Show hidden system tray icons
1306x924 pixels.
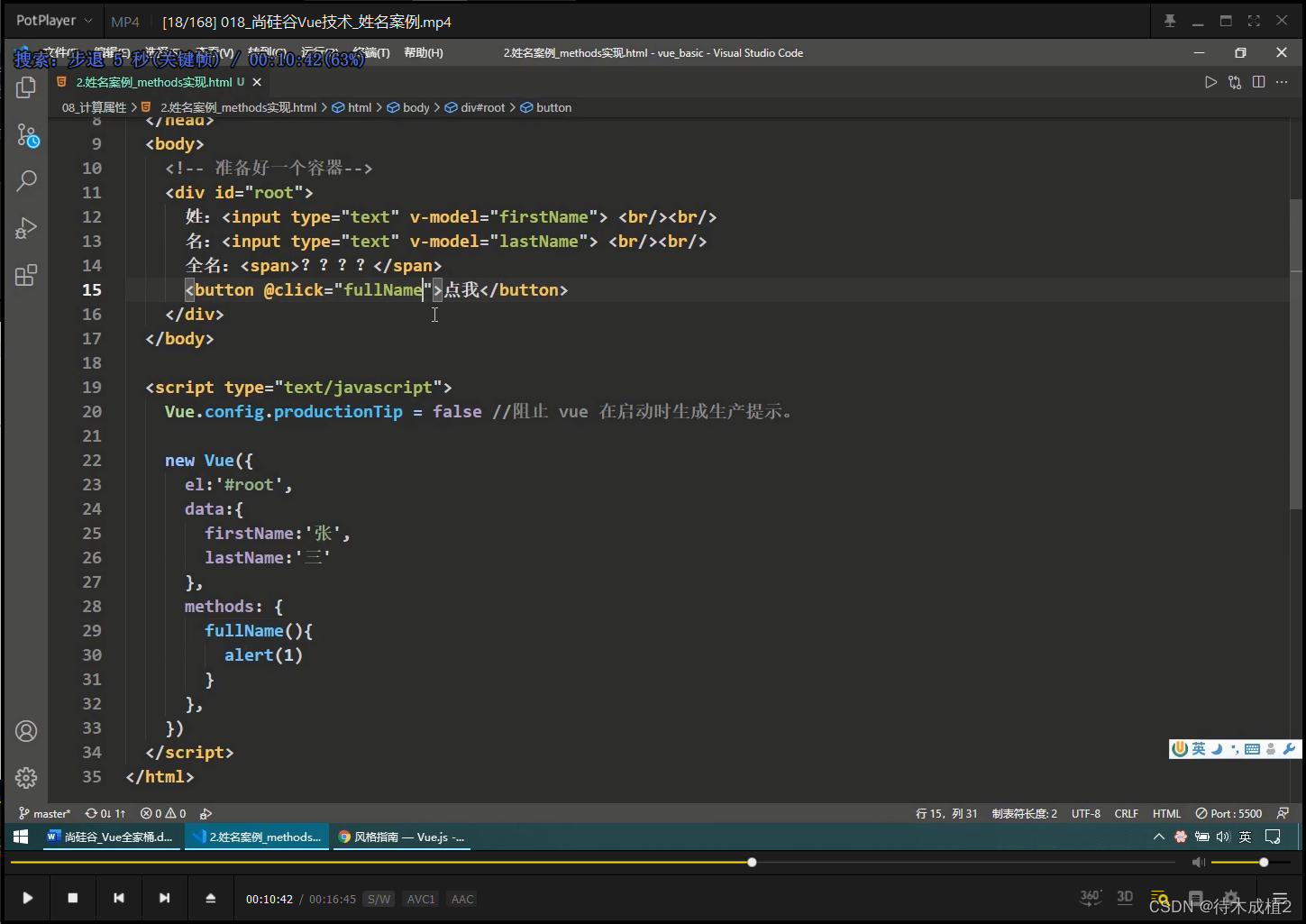(1158, 837)
